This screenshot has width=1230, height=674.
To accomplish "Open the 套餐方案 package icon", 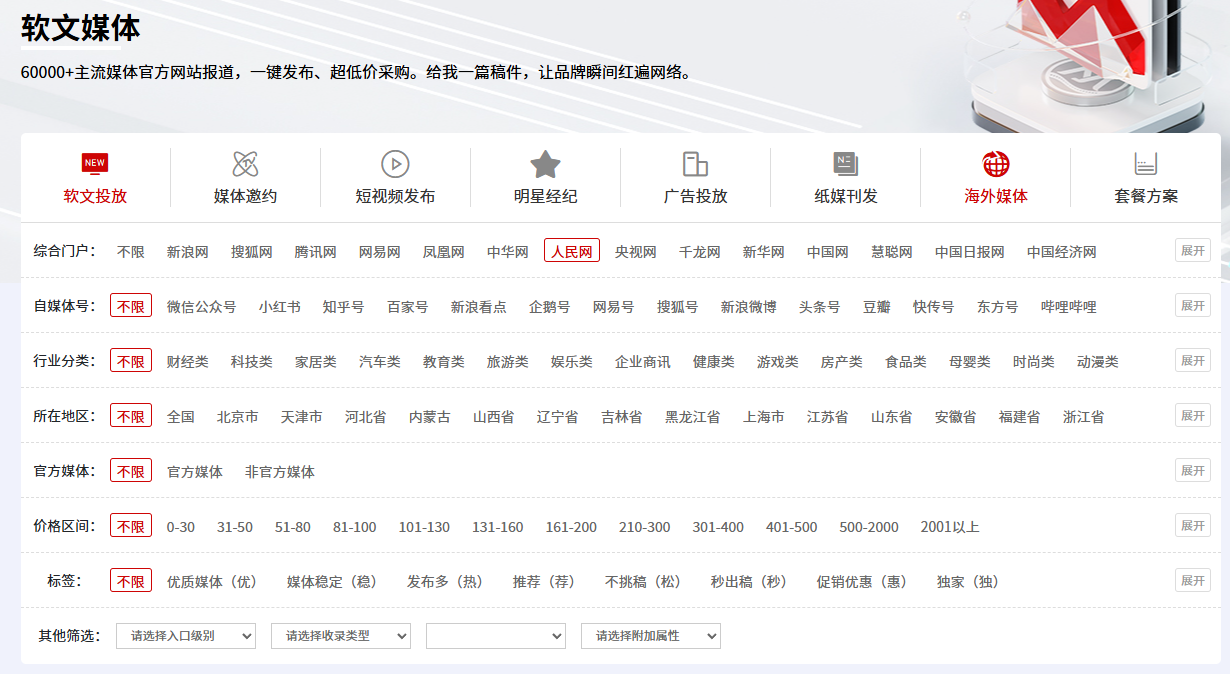I will click(1145, 163).
